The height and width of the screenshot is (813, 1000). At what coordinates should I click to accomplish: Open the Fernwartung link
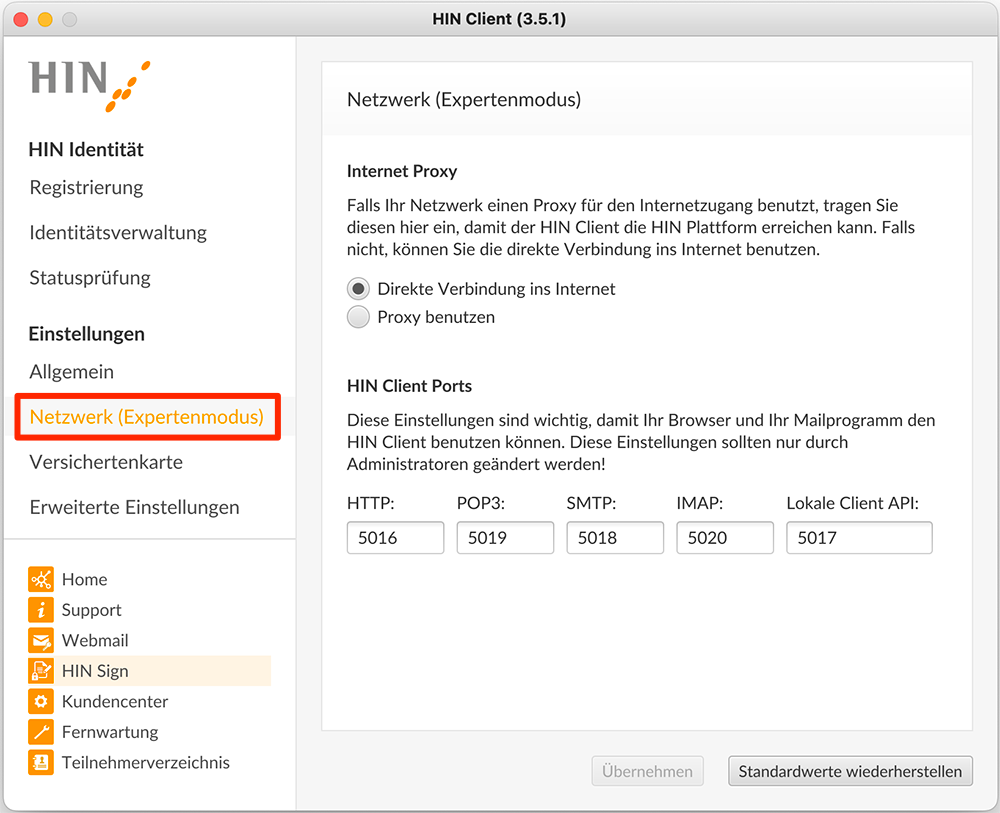coord(110,732)
